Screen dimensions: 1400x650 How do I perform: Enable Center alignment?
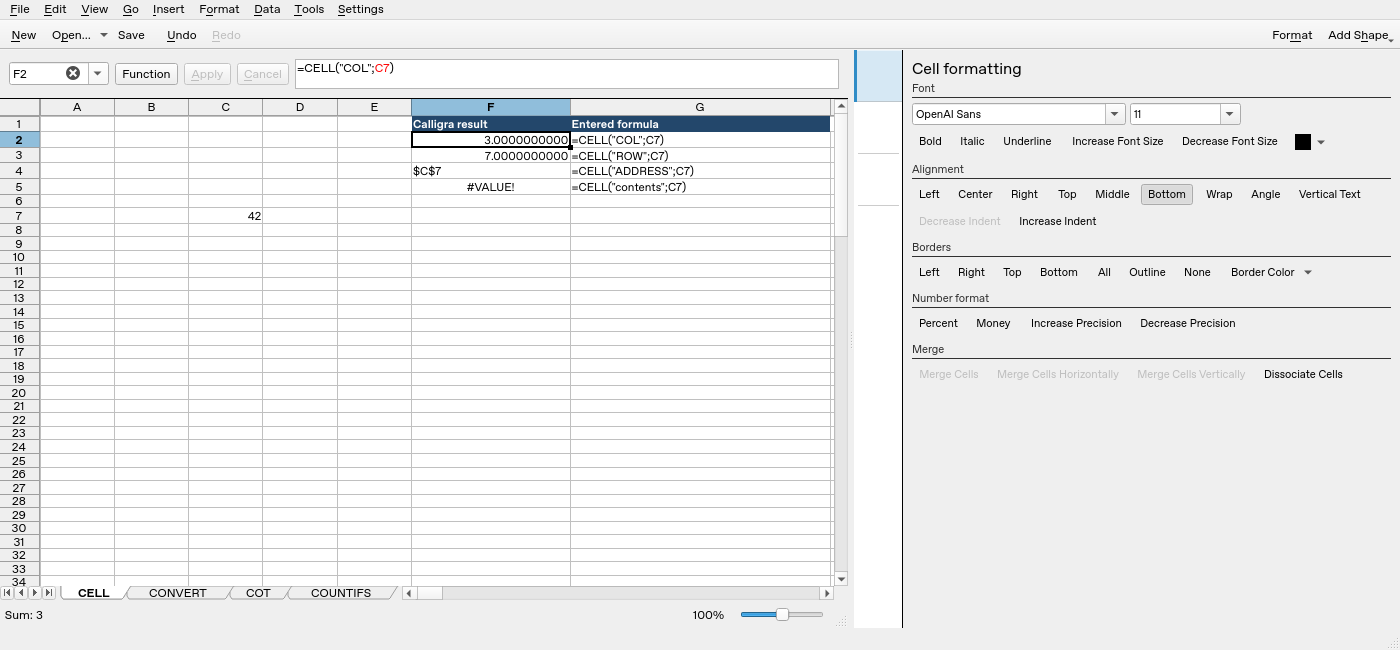click(x=975, y=195)
